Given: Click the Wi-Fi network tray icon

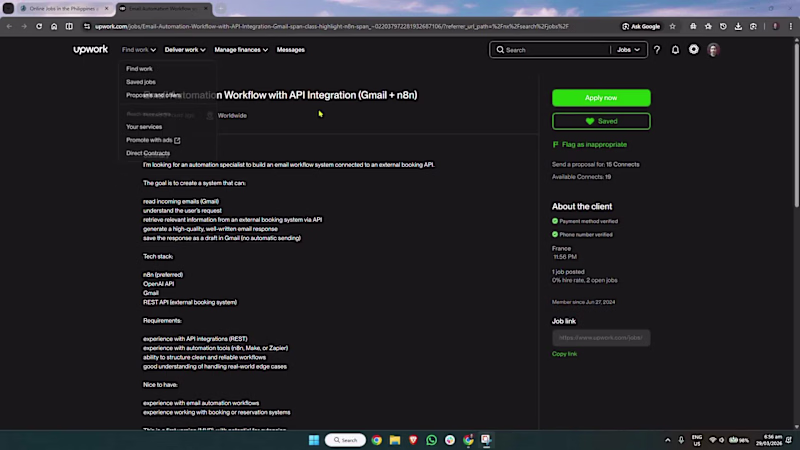Looking at the screenshot, I should pyautogui.click(x=713, y=440).
